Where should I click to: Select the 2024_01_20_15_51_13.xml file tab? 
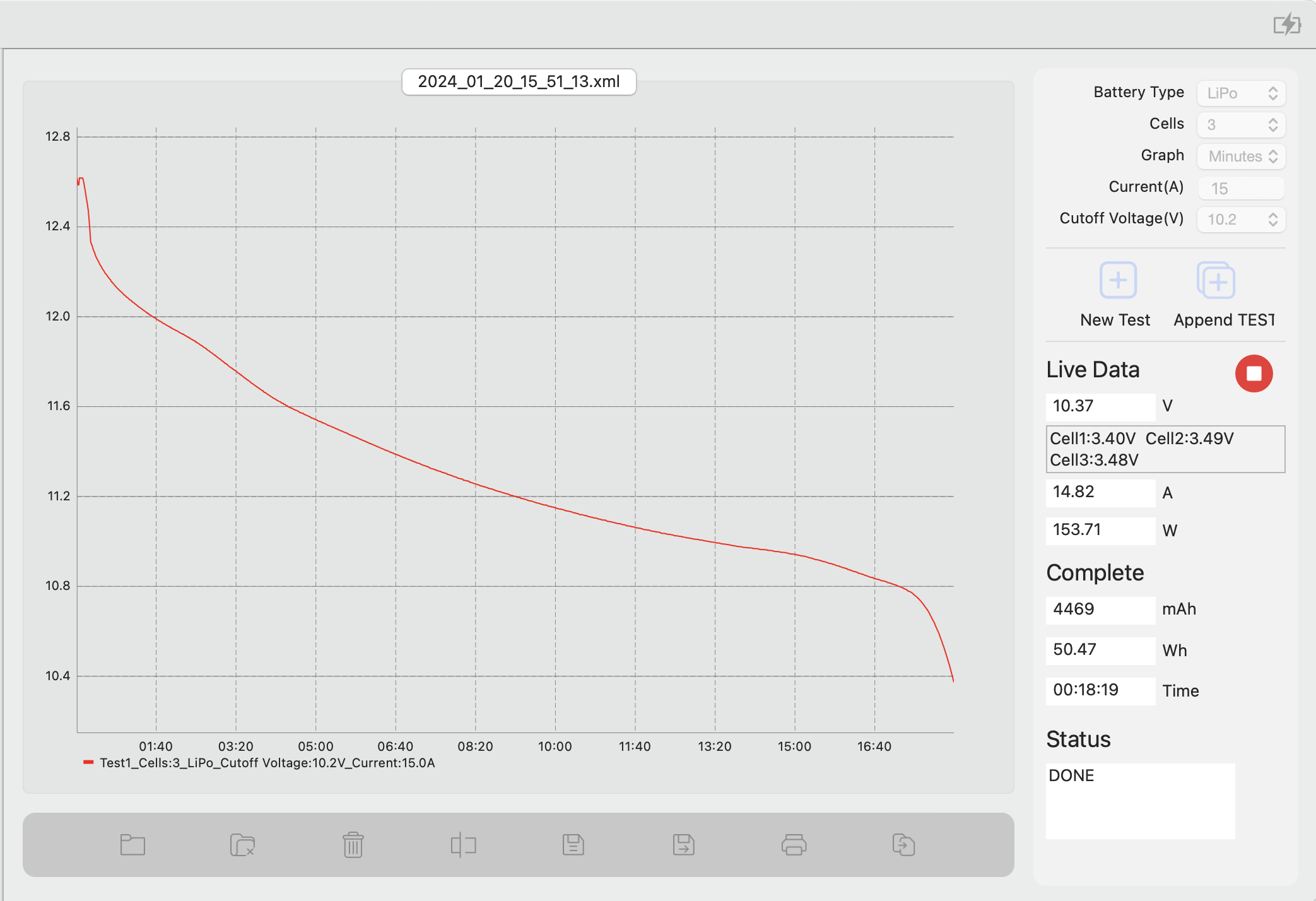click(519, 82)
